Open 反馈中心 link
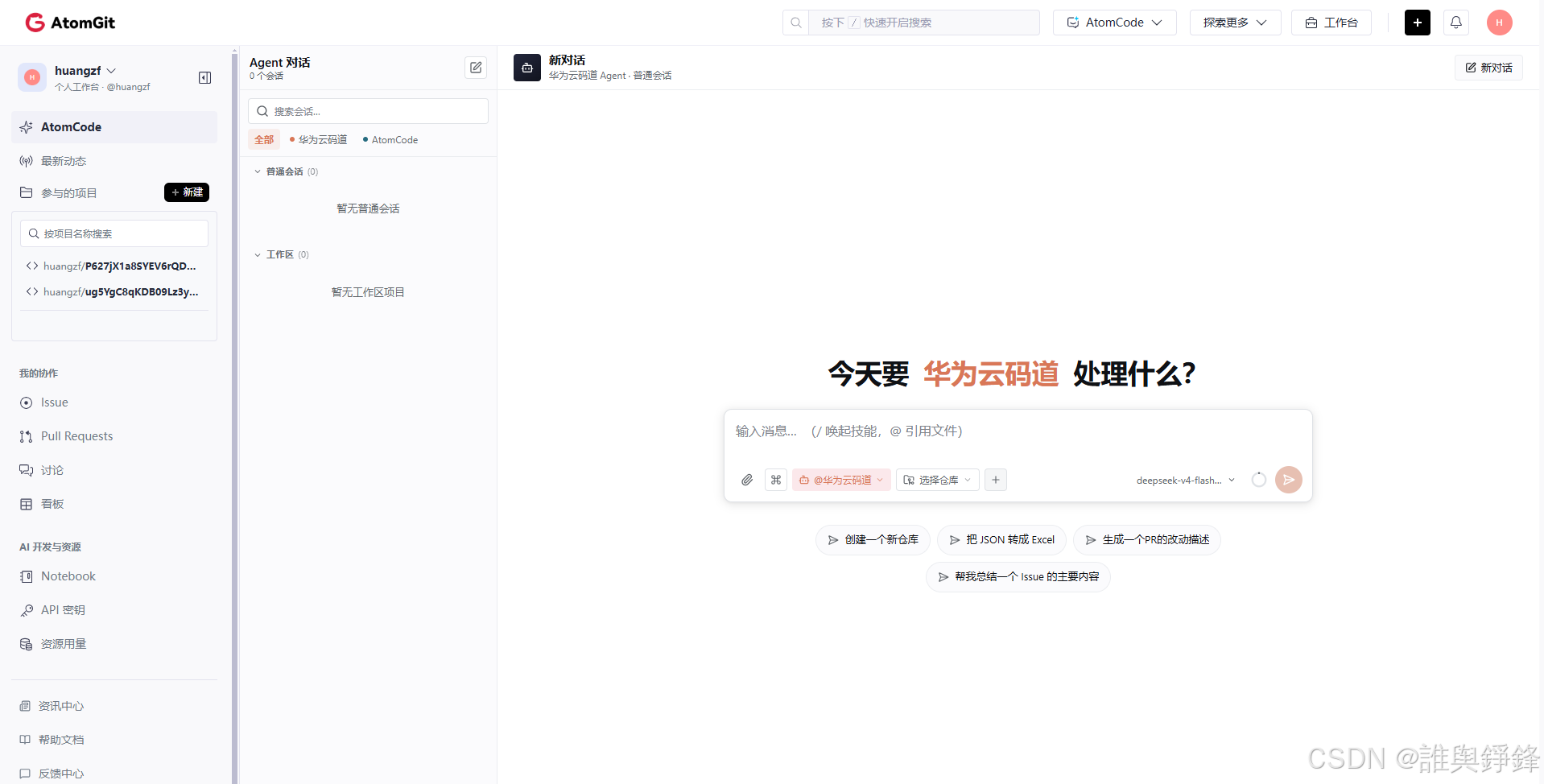Image resolution: width=1544 pixels, height=784 pixels. (x=52, y=774)
